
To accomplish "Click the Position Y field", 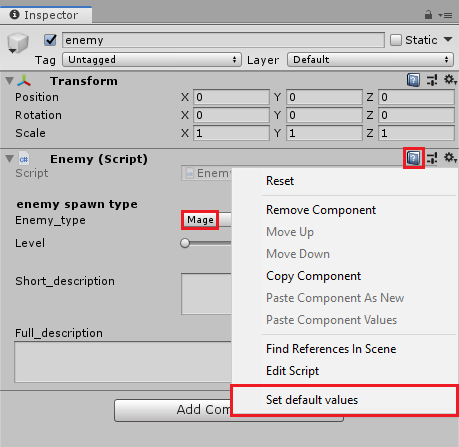I will pos(324,97).
